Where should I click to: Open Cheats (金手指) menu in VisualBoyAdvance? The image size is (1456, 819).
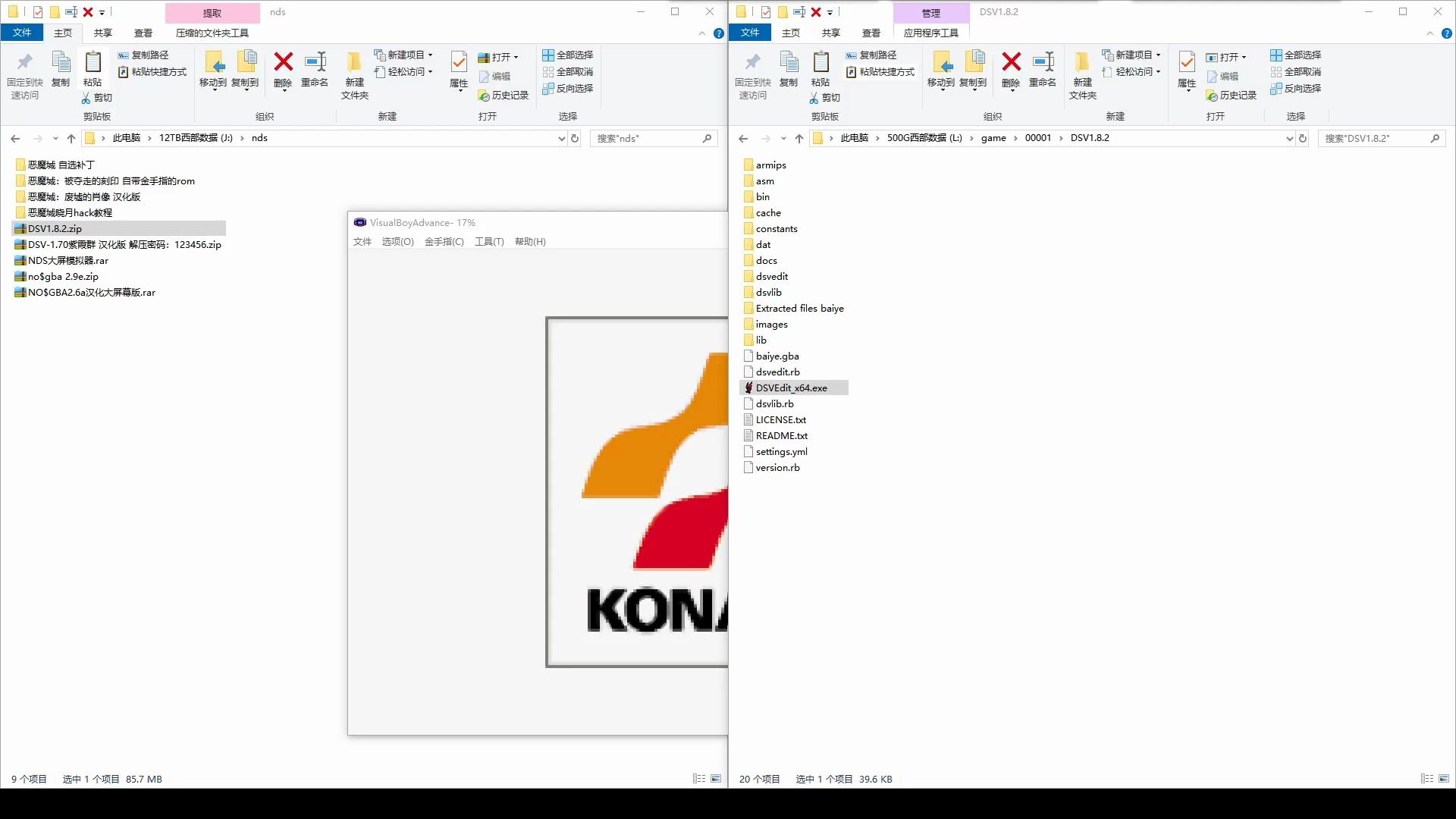444,242
